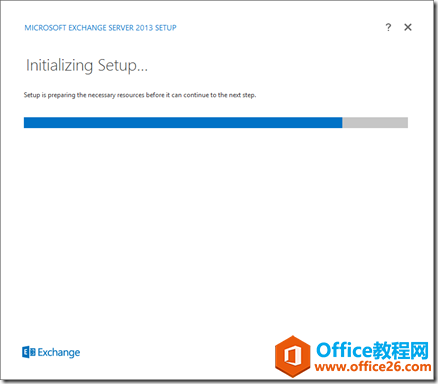This screenshot has width=438, height=384.
Task: Open the www.office26.com link
Action: (373, 367)
